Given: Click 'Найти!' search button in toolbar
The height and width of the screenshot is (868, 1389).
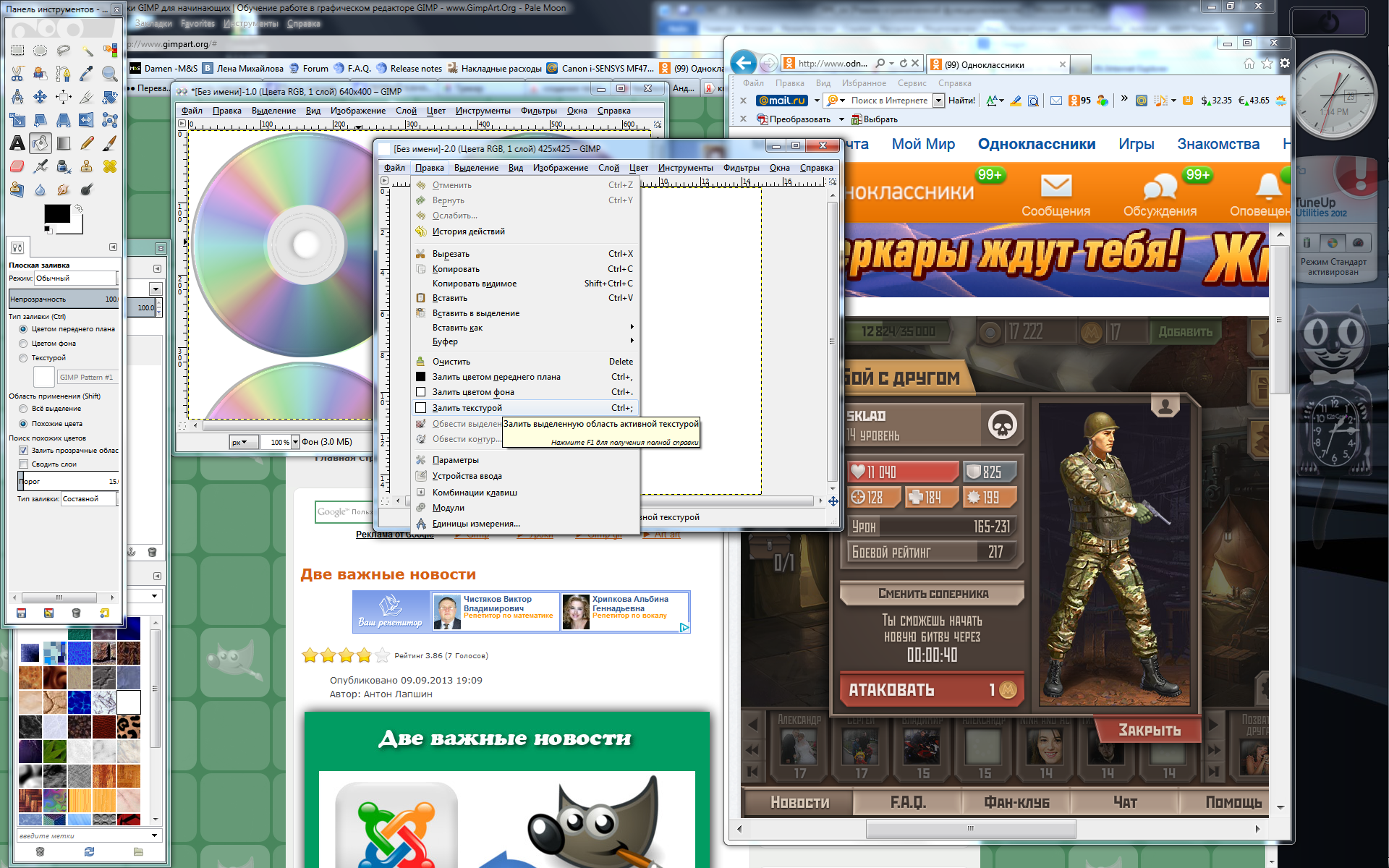Looking at the screenshot, I should (961, 101).
